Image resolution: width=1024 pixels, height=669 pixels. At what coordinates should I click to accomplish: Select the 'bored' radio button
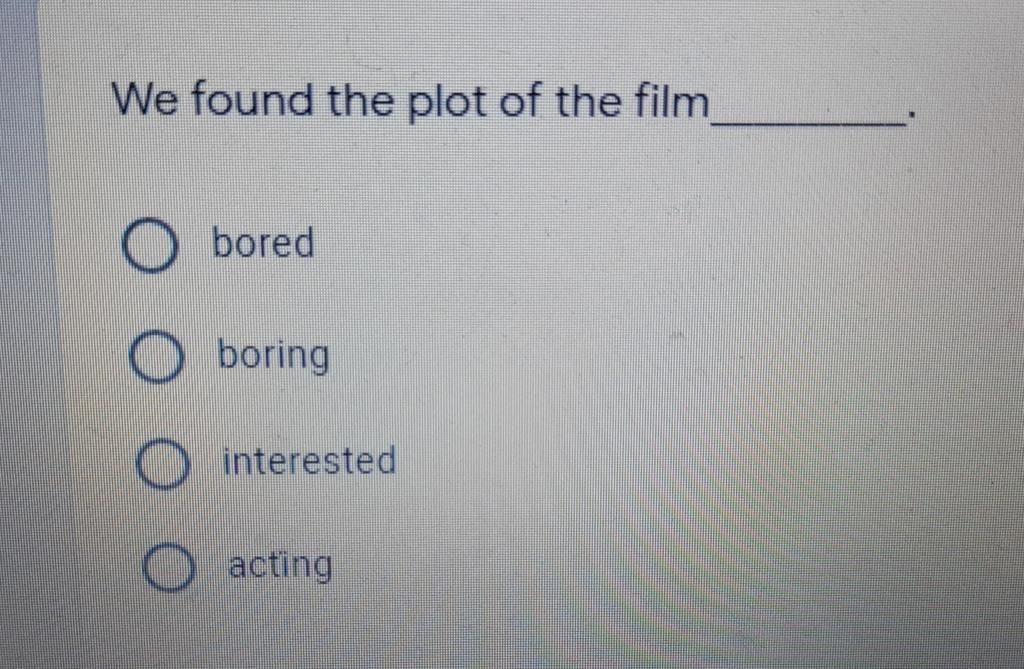150,245
